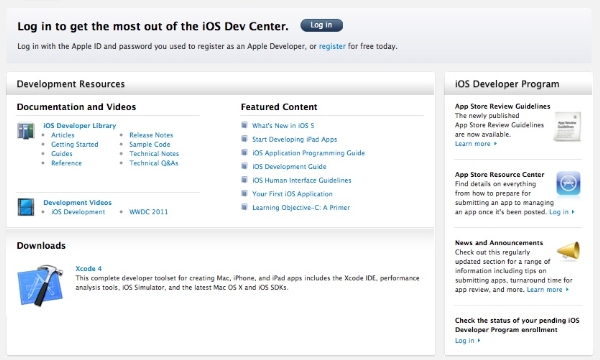Click document icon beside iOS Development Guide
The image size is (600, 360).
point(244,166)
